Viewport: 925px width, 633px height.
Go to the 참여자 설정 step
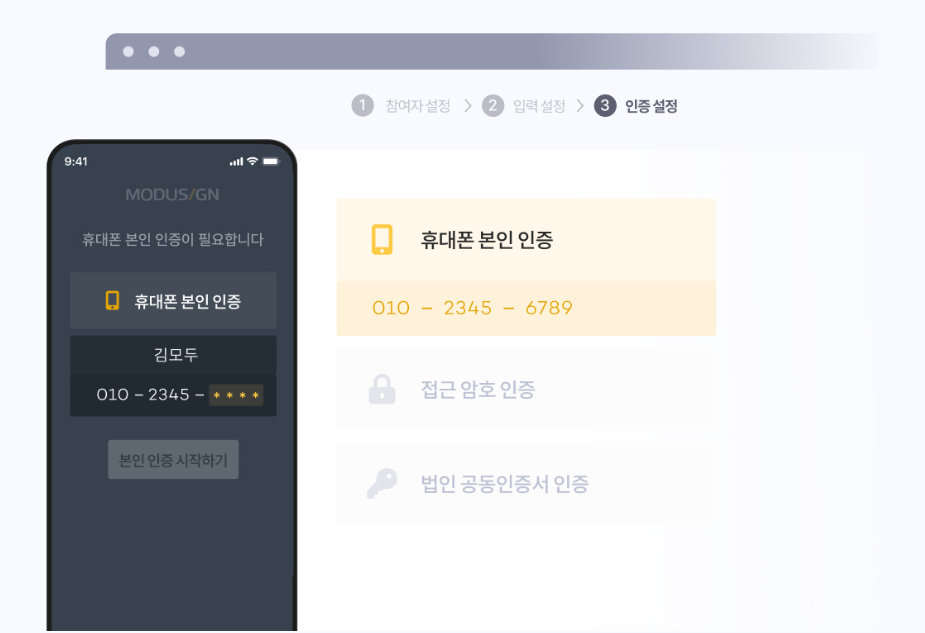418,106
